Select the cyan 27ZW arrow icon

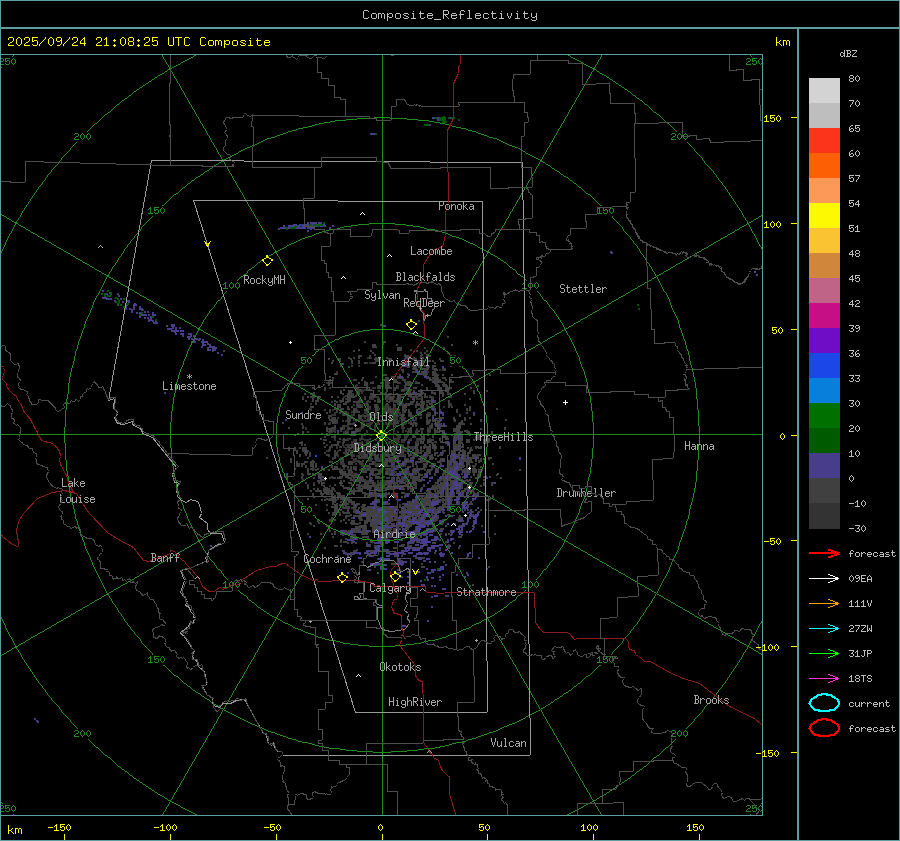[x=823, y=628]
